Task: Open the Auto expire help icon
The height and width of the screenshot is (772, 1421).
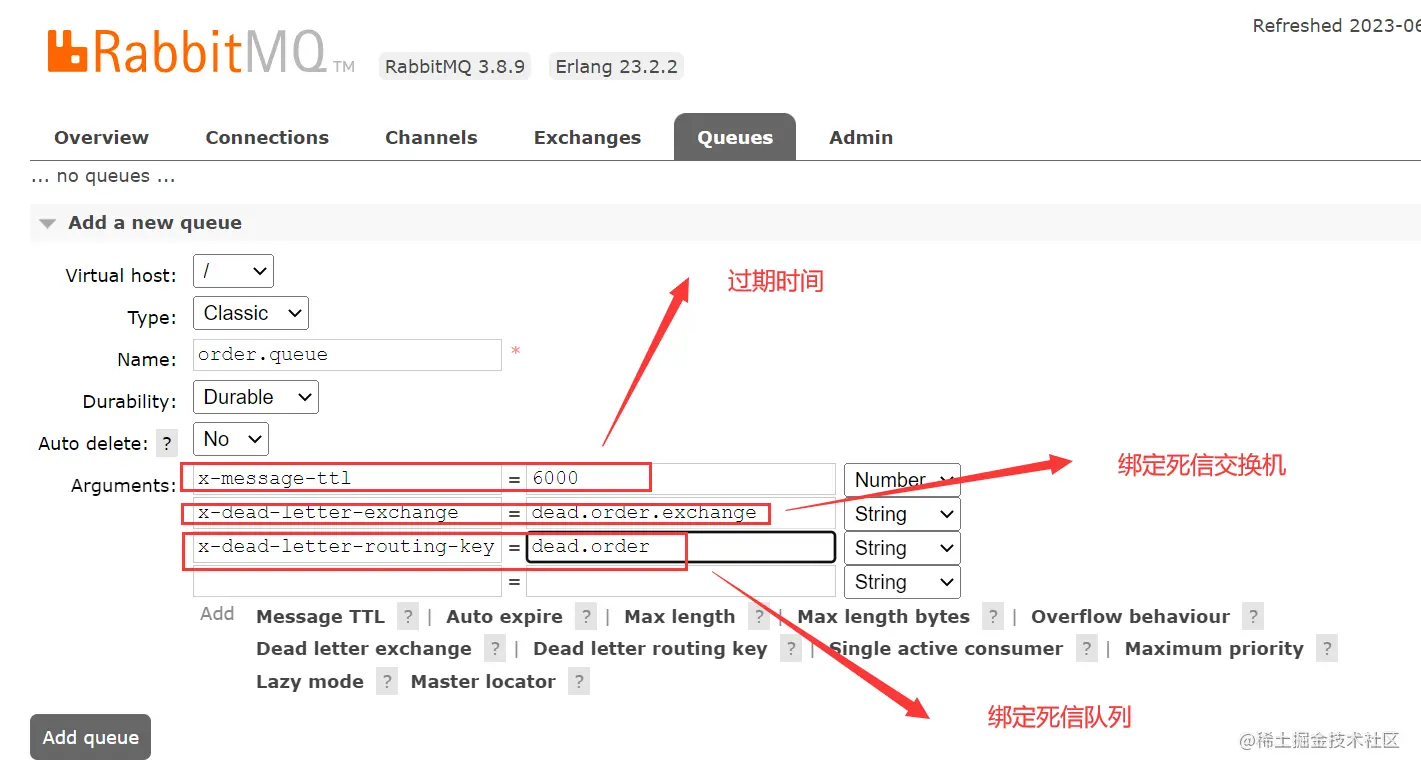Action: pyautogui.click(x=586, y=616)
